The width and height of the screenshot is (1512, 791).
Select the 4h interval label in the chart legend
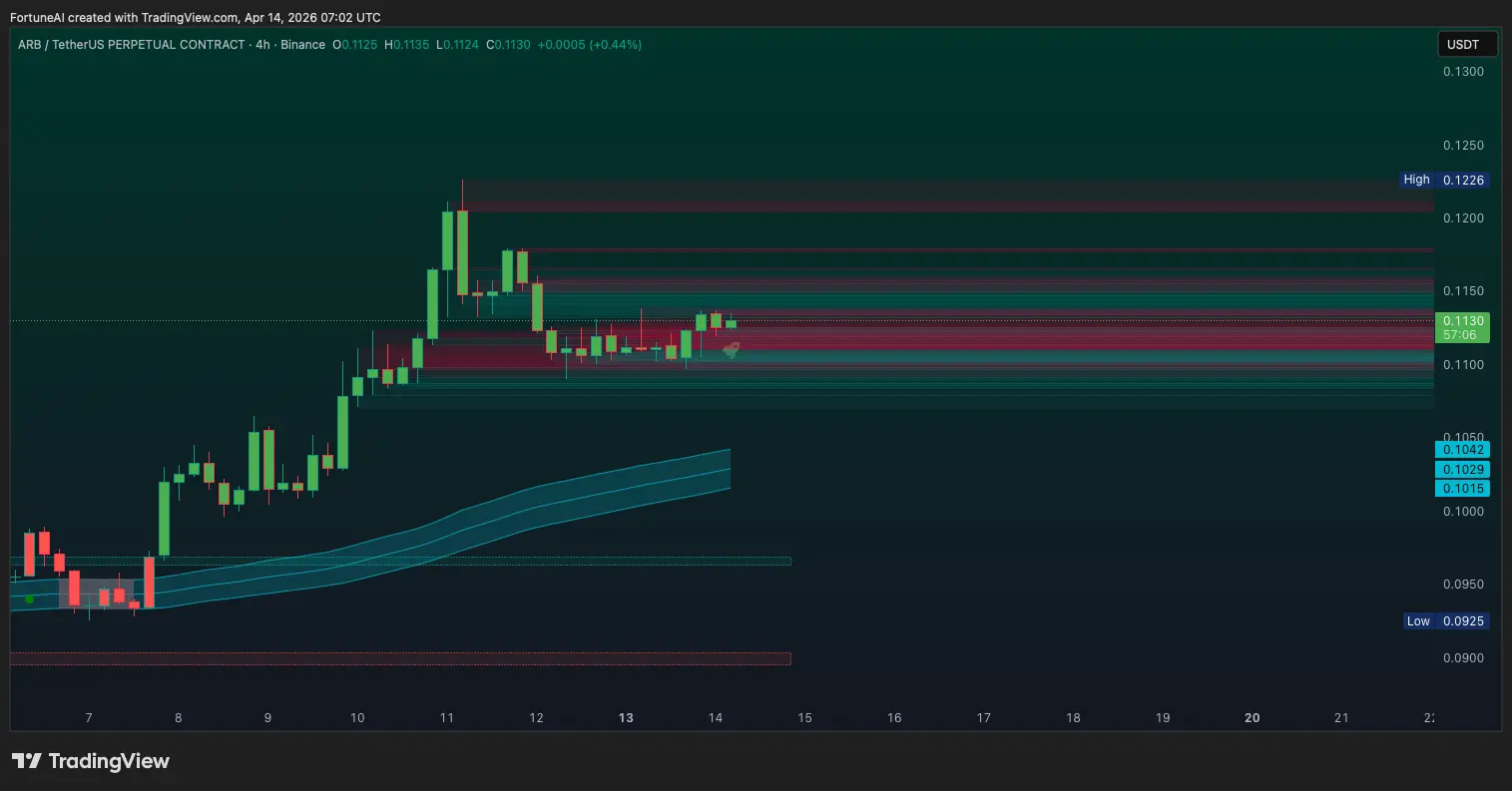(262, 45)
